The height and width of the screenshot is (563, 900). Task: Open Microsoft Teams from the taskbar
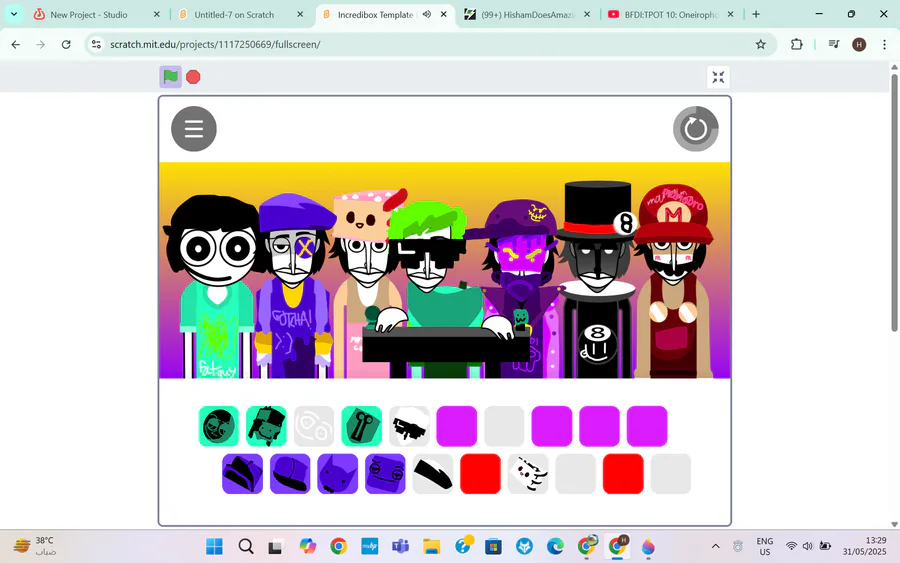(x=400, y=546)
